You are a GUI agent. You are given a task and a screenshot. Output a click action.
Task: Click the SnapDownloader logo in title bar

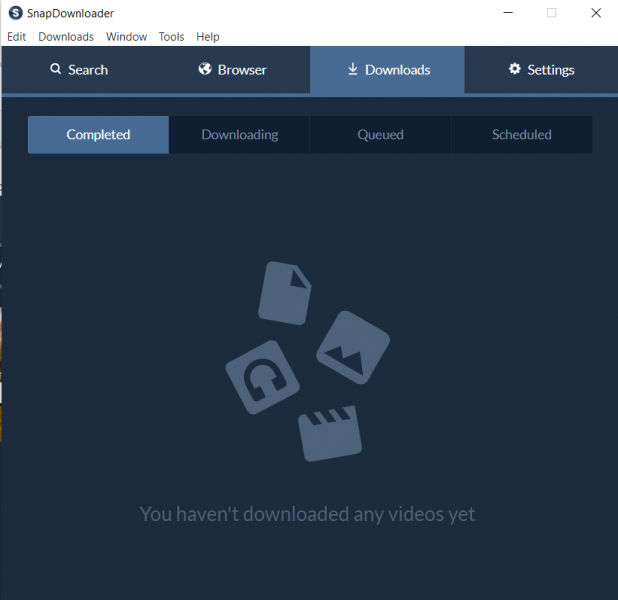pos(16,13)
